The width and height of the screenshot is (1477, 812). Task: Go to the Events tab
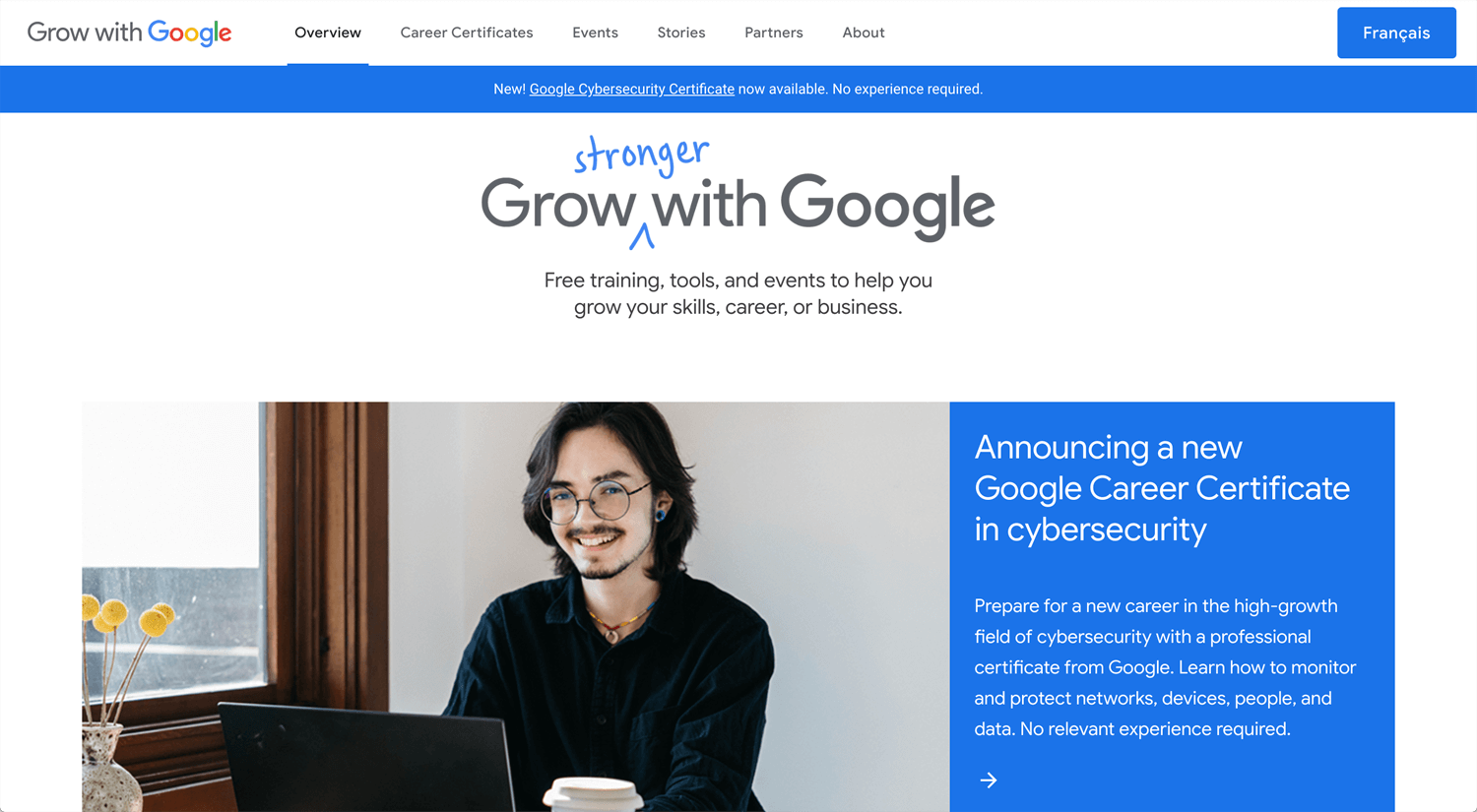595,32
